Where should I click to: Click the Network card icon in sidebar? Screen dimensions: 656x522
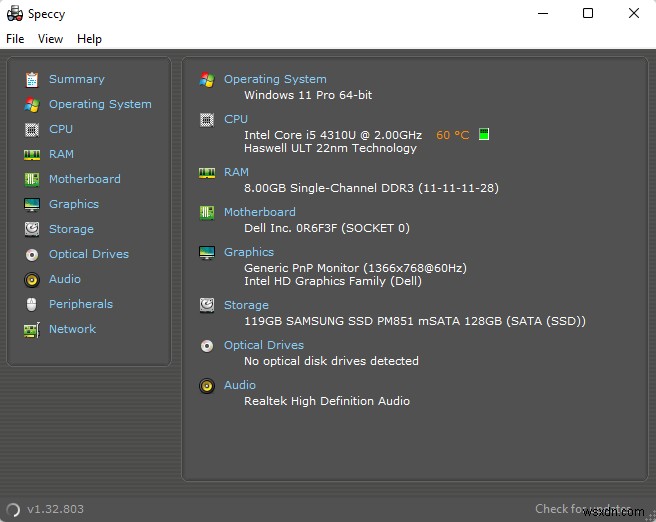click(31, 329)
